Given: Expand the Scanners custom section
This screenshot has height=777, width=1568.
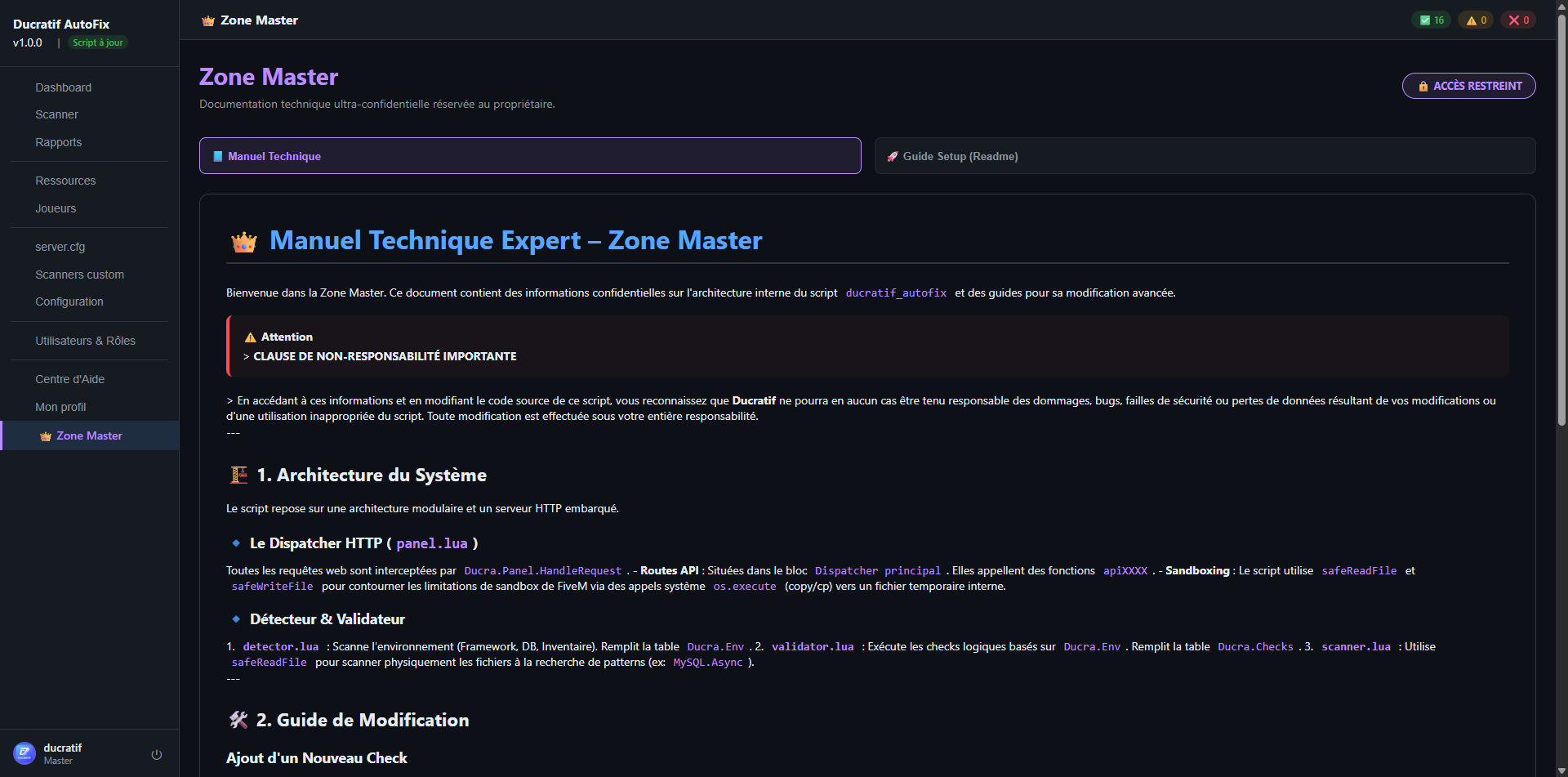Looking at the screenshot, I should [x=79, y=275].
